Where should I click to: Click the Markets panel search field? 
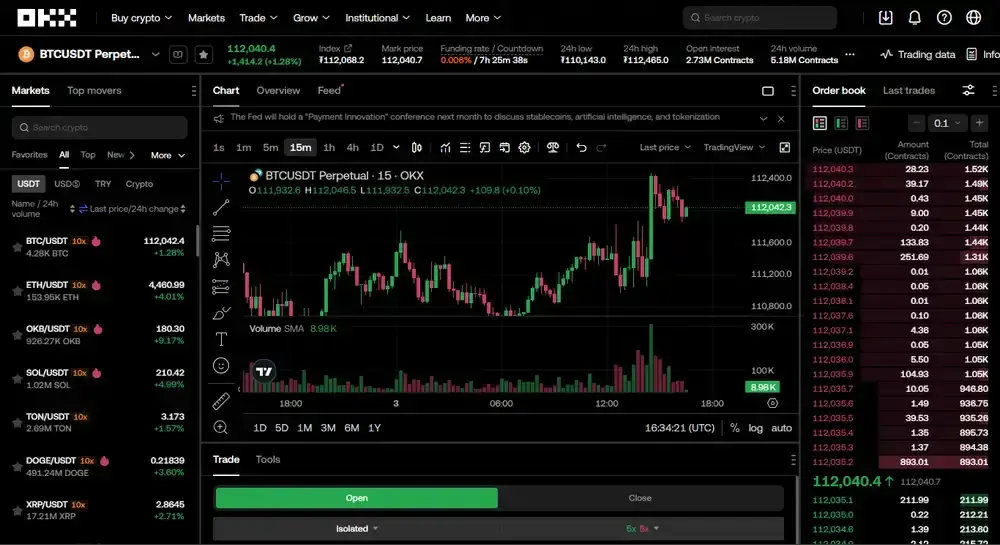coord(99,127)
